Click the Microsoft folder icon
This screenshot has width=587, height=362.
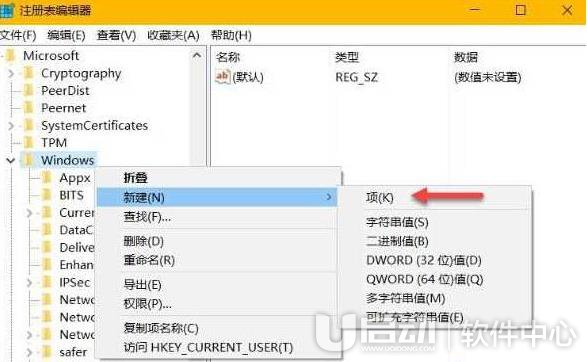pos(11,56)
